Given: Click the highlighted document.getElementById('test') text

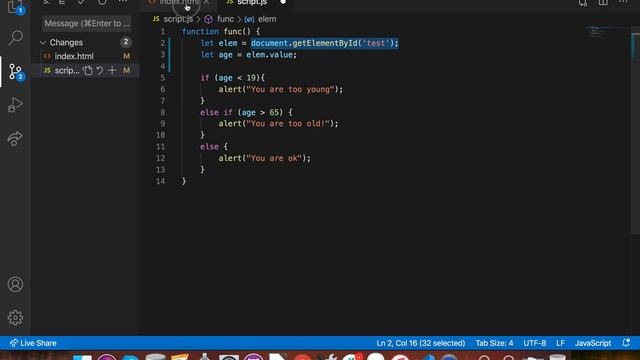Looking at the screenshot, I should [x=324, y=43].
